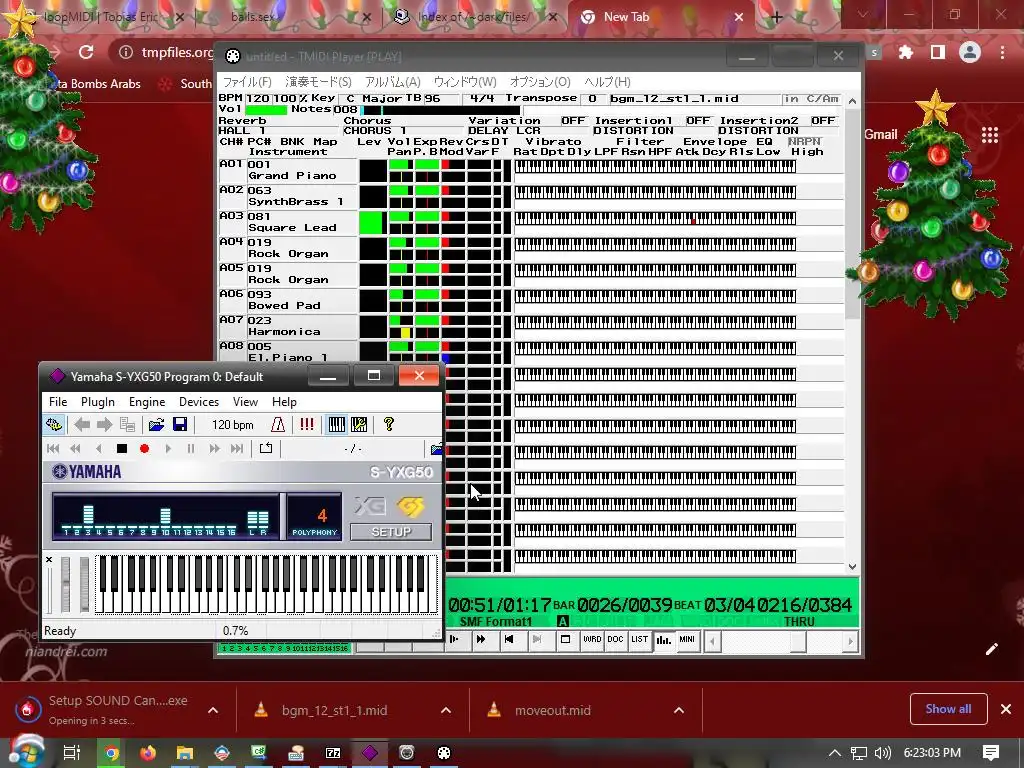Reload the page in Chrome
1024x768 pixels.
click(86, 52)
